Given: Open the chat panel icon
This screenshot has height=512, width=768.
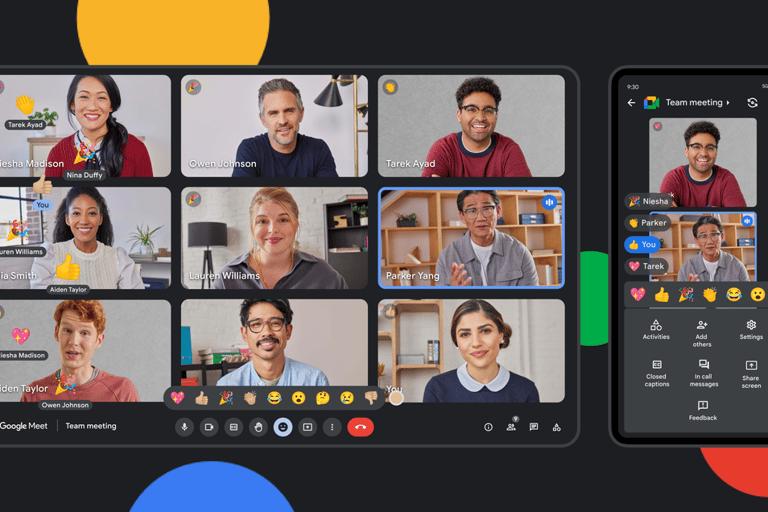Looking at the screenshot, I should (534, 427).
